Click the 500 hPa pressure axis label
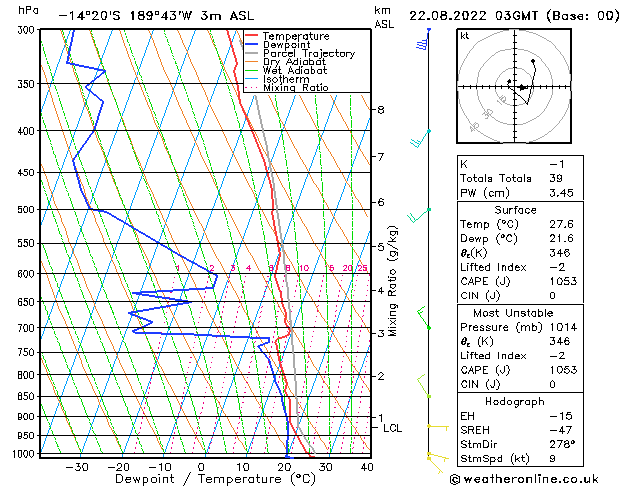Screen dimensions: 629x486 pos(28,210)
